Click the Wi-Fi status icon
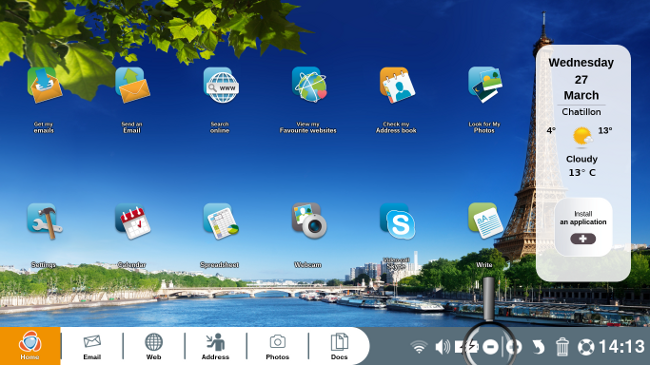 click(419, 347)
